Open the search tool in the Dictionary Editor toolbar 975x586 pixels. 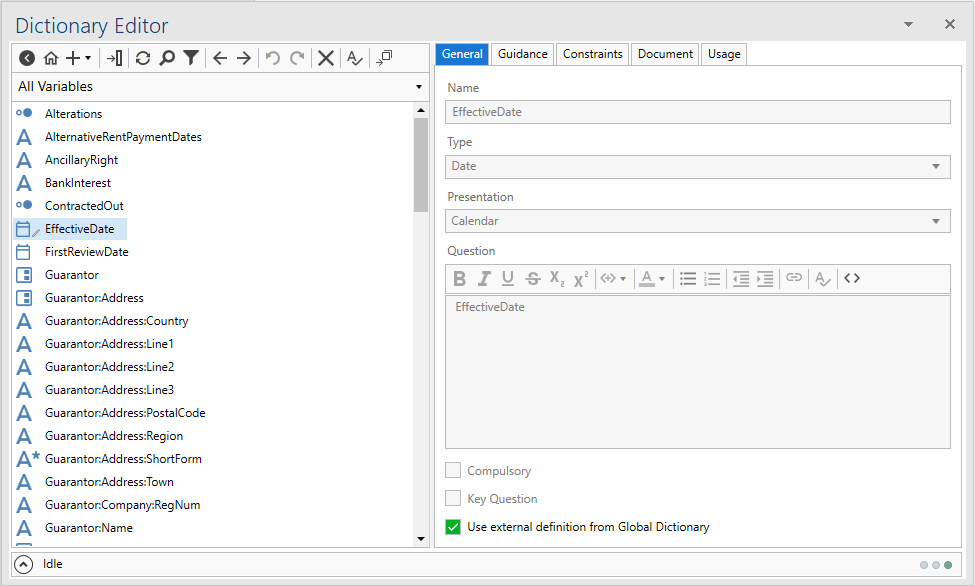(166, 58)
